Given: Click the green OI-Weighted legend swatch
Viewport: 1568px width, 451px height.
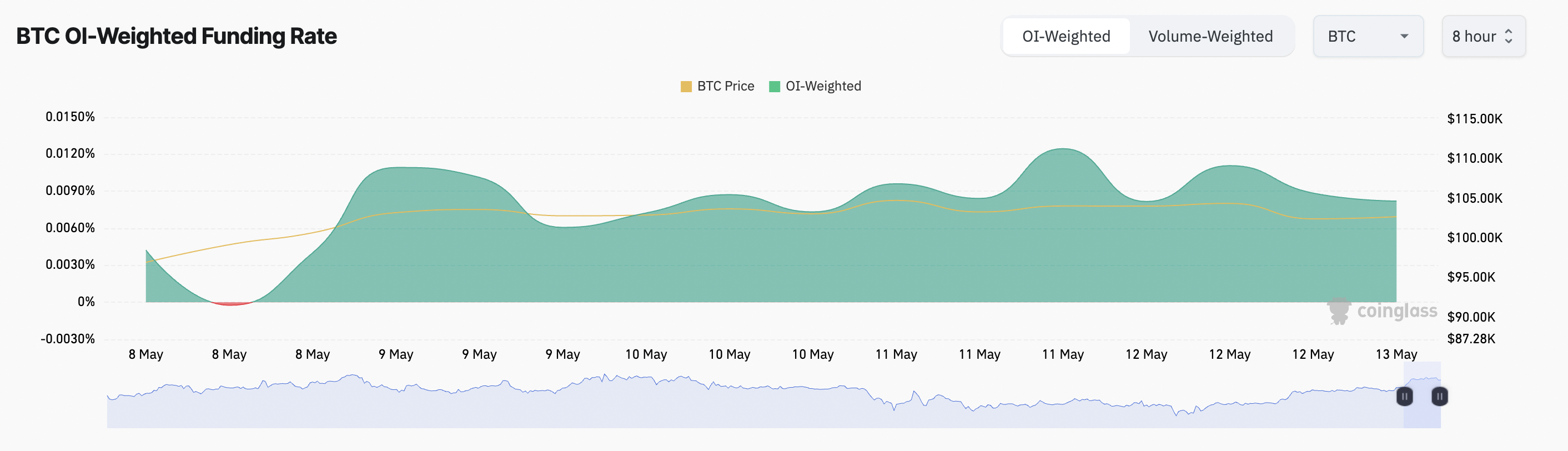Looking at the screenshot, I should tap(774, 87).
